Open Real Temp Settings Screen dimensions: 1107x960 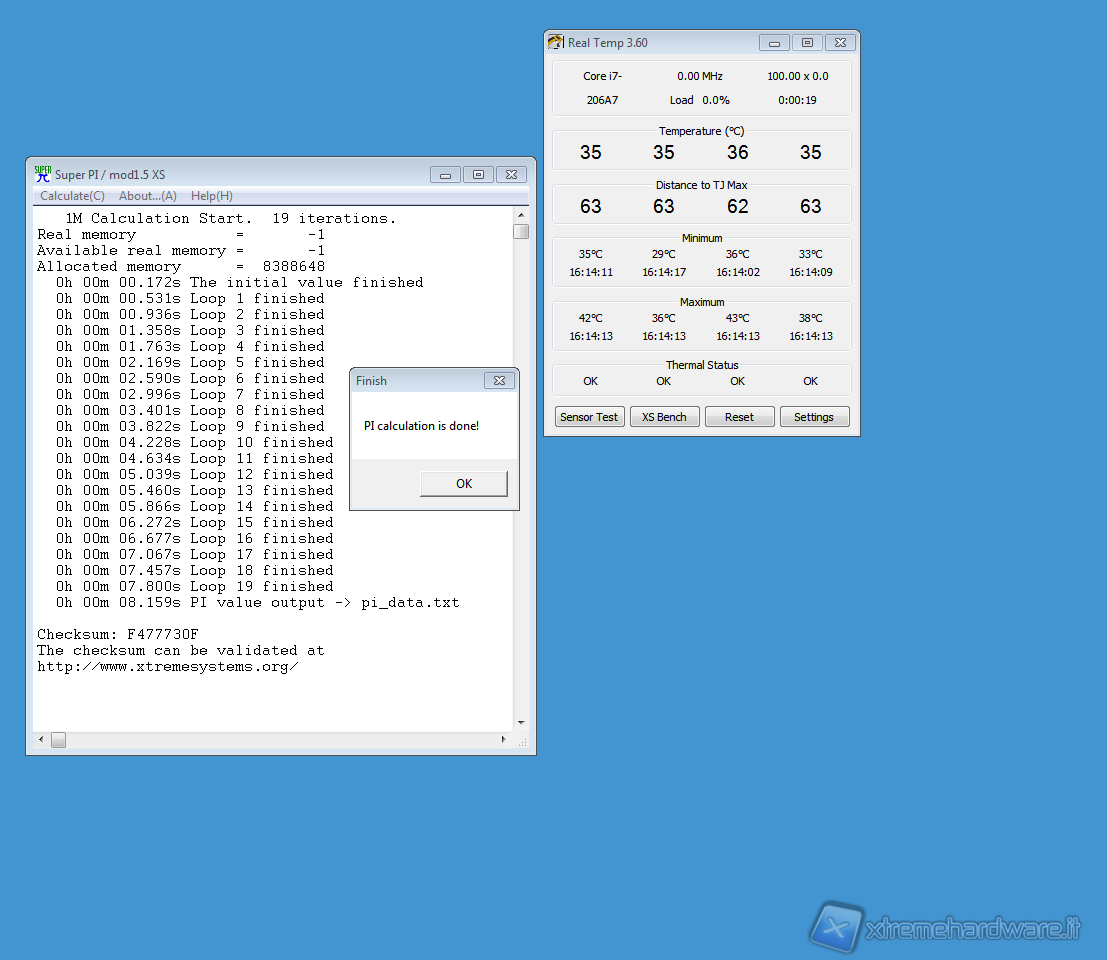pos(814,417)
